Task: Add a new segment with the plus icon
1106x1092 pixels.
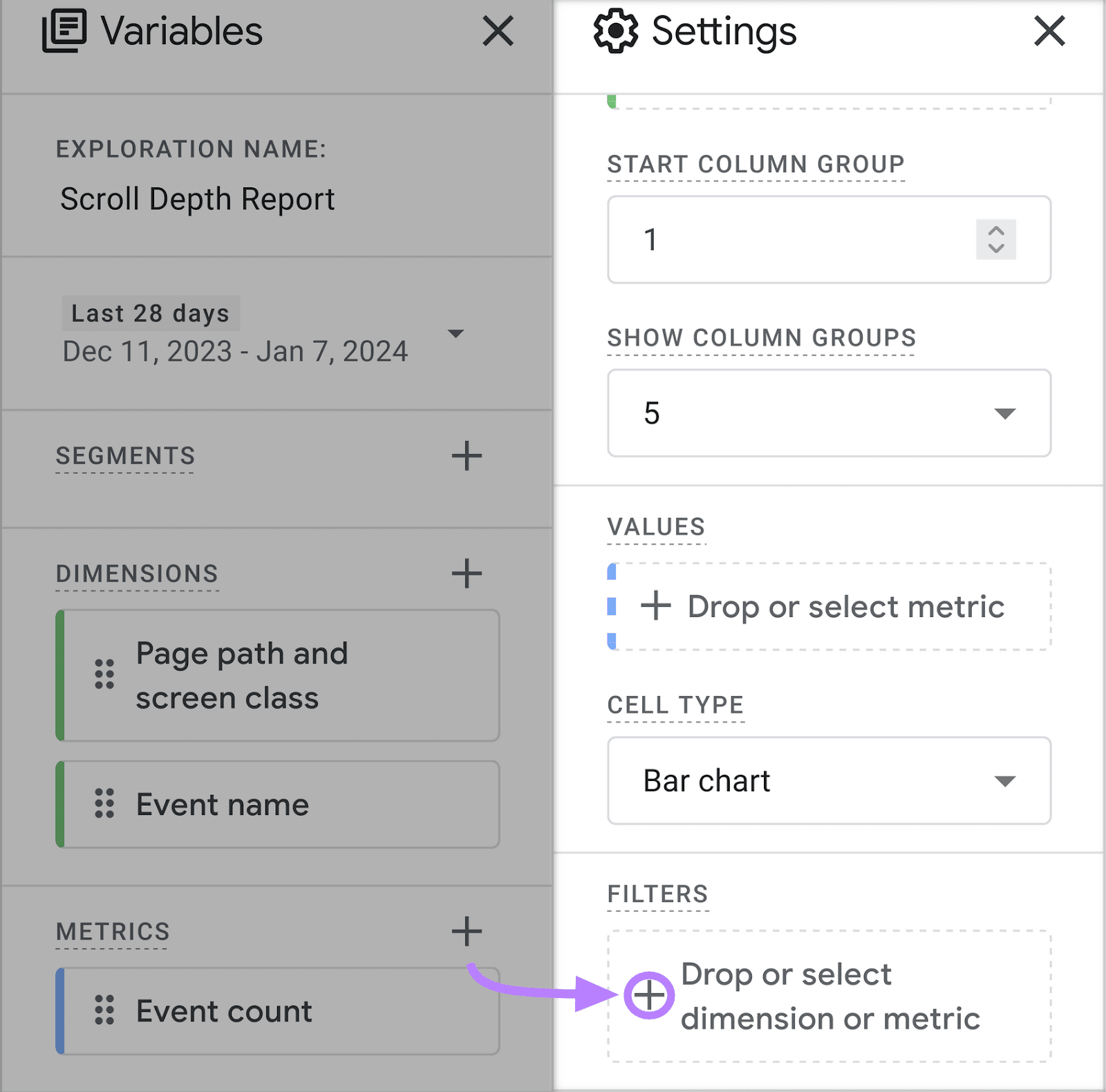Action: (x=467, y=455)
